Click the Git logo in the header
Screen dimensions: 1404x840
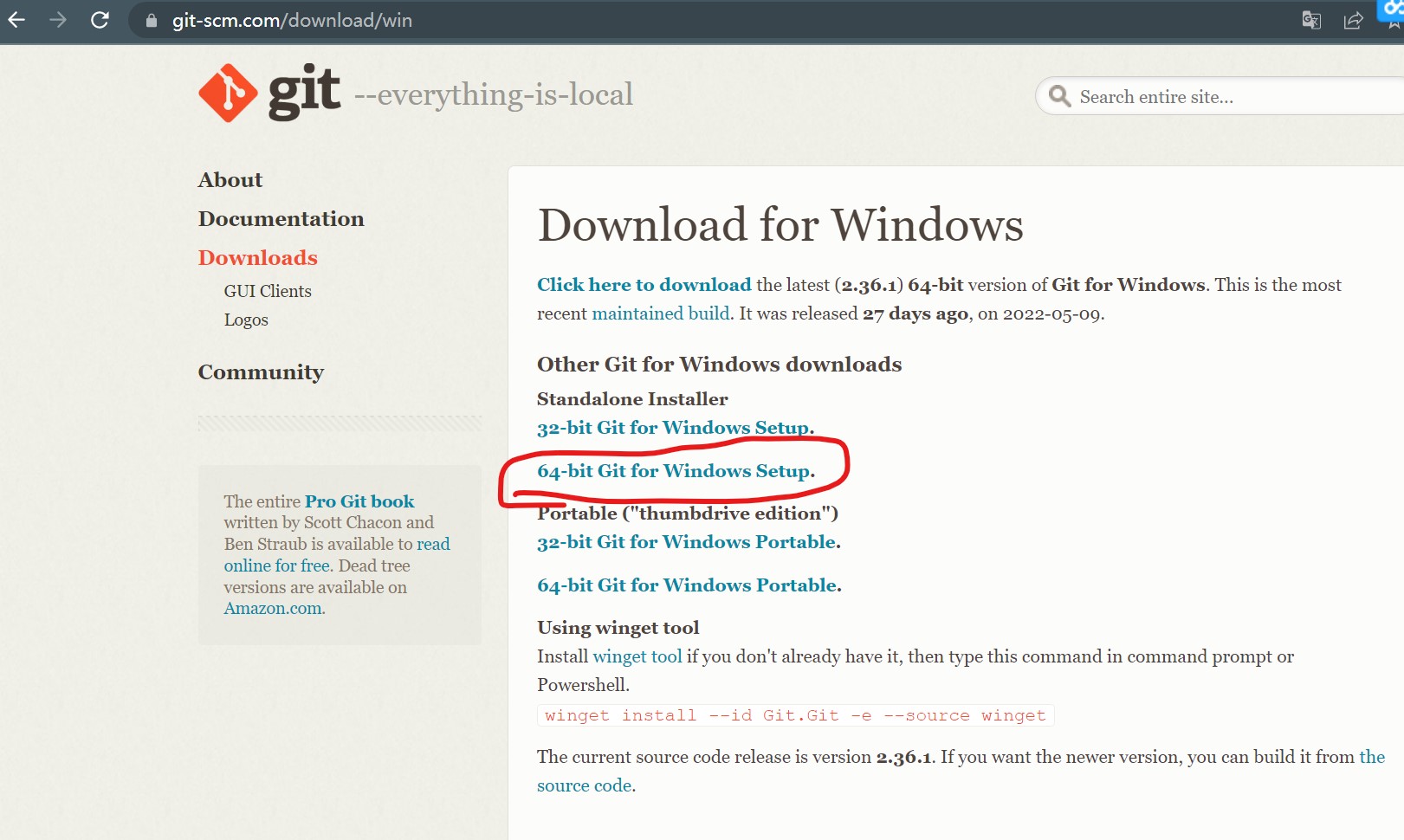coord(269,93)
